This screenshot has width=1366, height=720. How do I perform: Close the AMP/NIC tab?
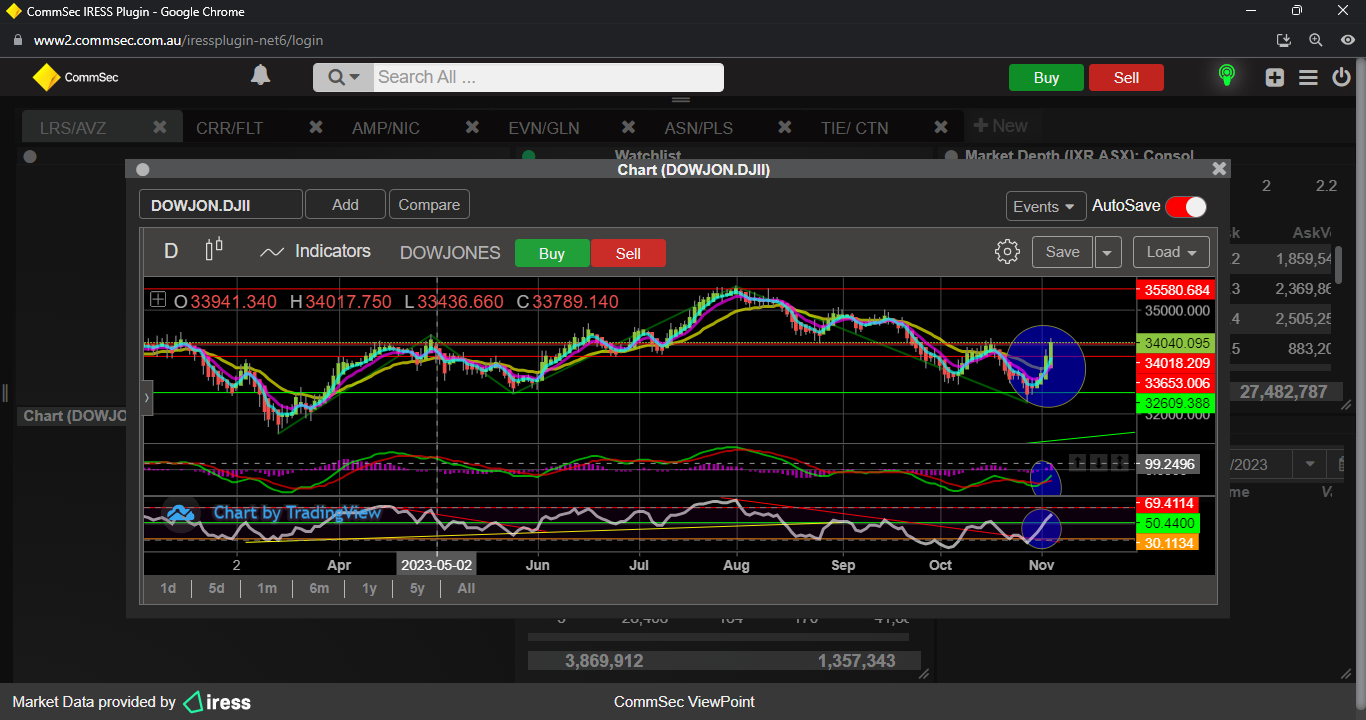(x=472, y=127)
